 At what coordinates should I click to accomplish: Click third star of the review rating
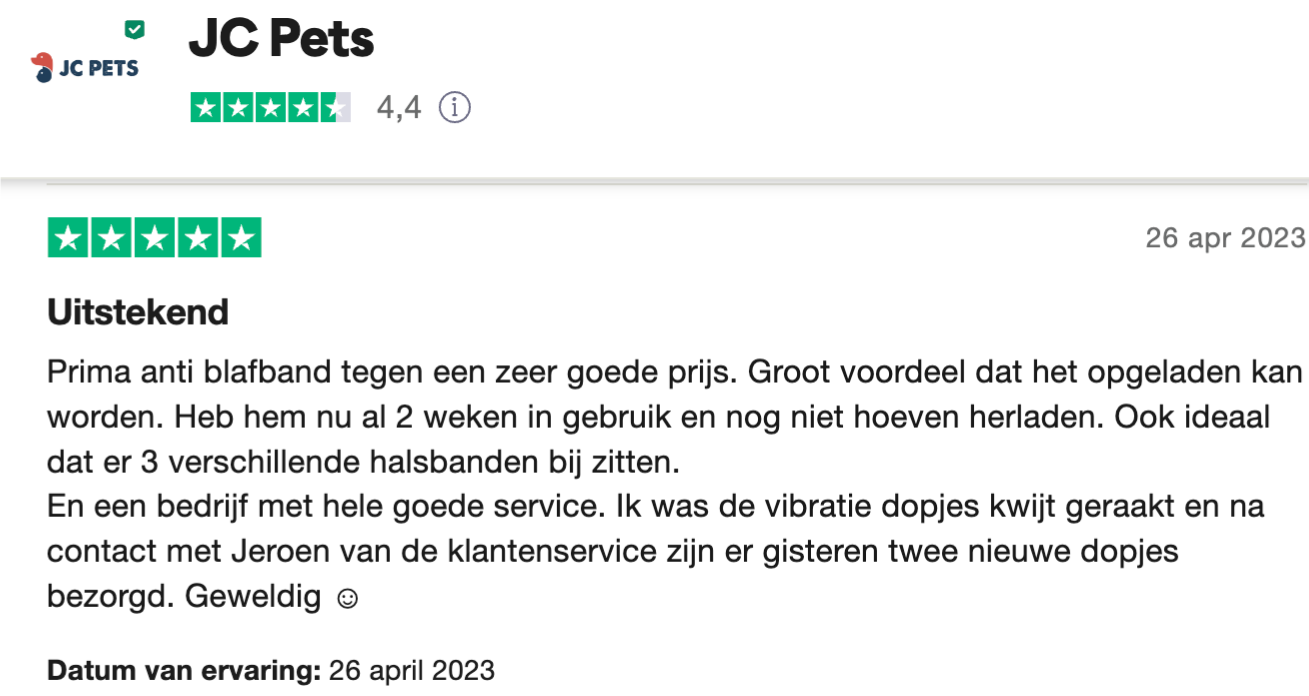click(155, 238)
